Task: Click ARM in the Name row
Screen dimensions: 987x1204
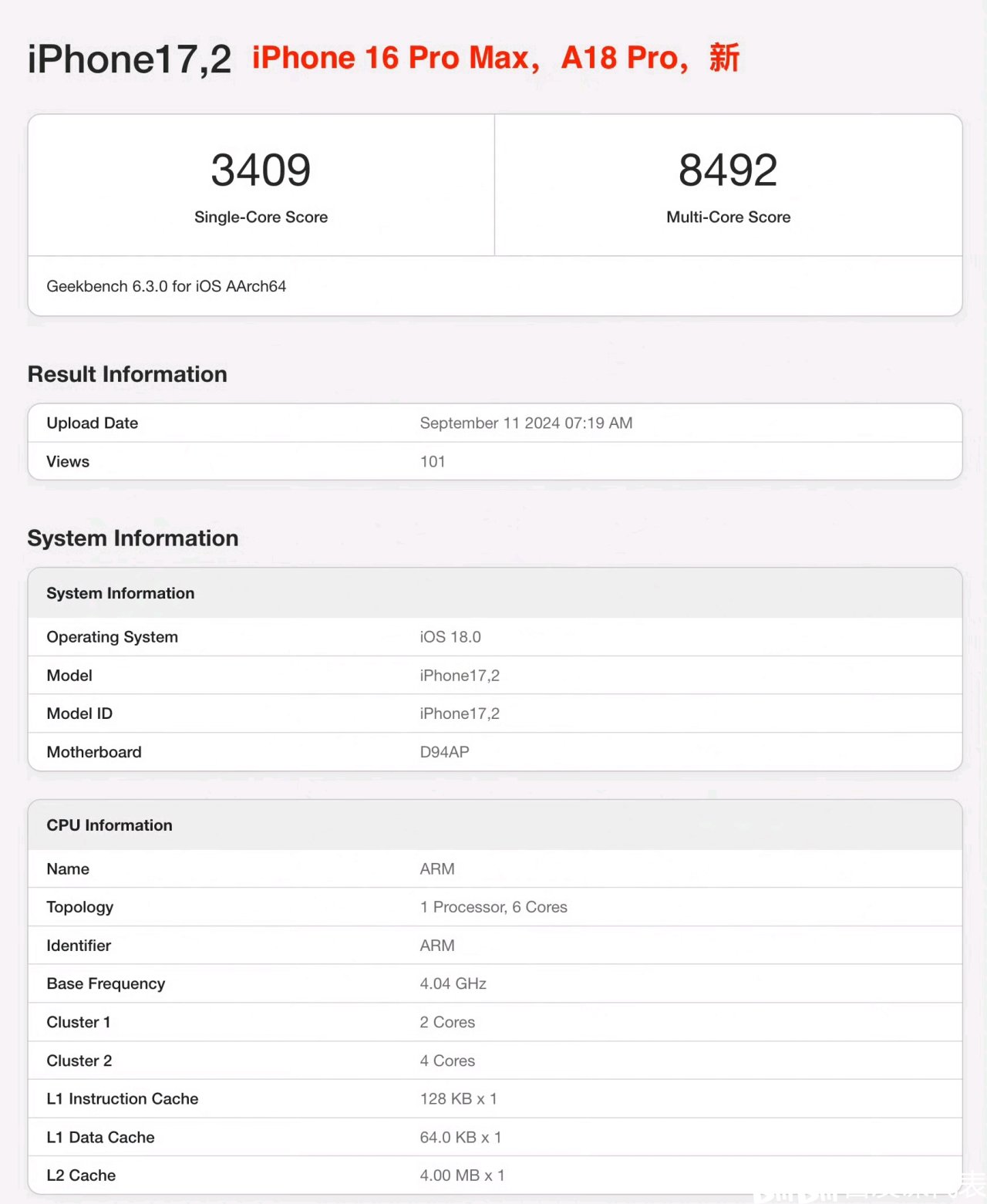Action: coord(437,868)
